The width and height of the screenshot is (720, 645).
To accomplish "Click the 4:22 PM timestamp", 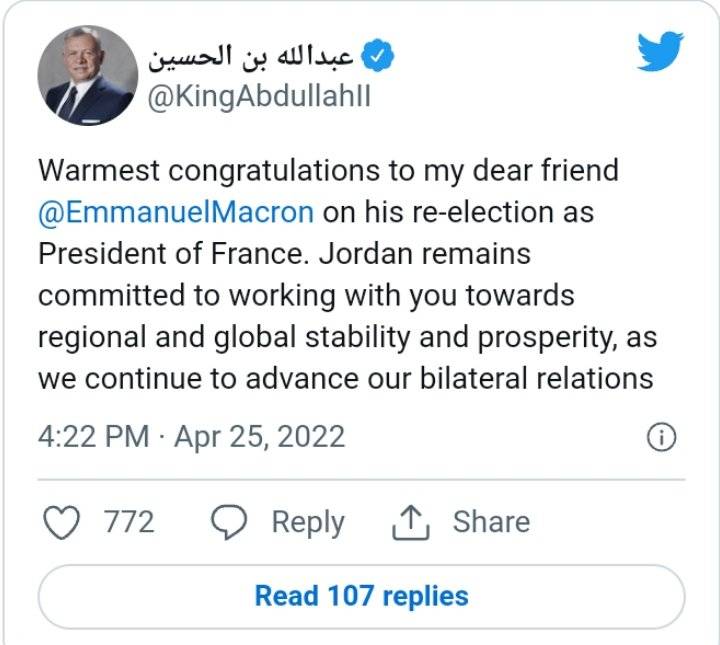I will coord(93,437).
